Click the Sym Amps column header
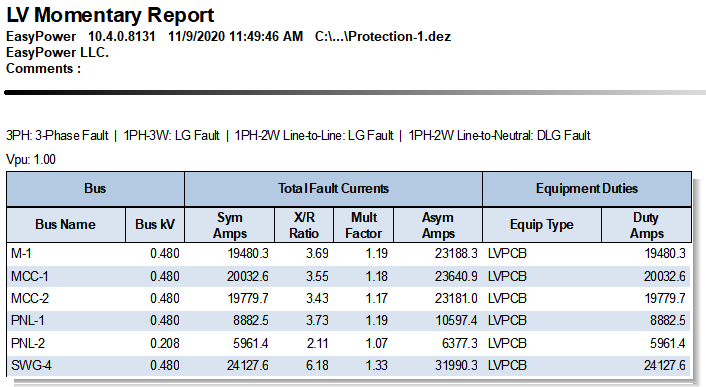This screenshot has width=706, height=387. 230,225
